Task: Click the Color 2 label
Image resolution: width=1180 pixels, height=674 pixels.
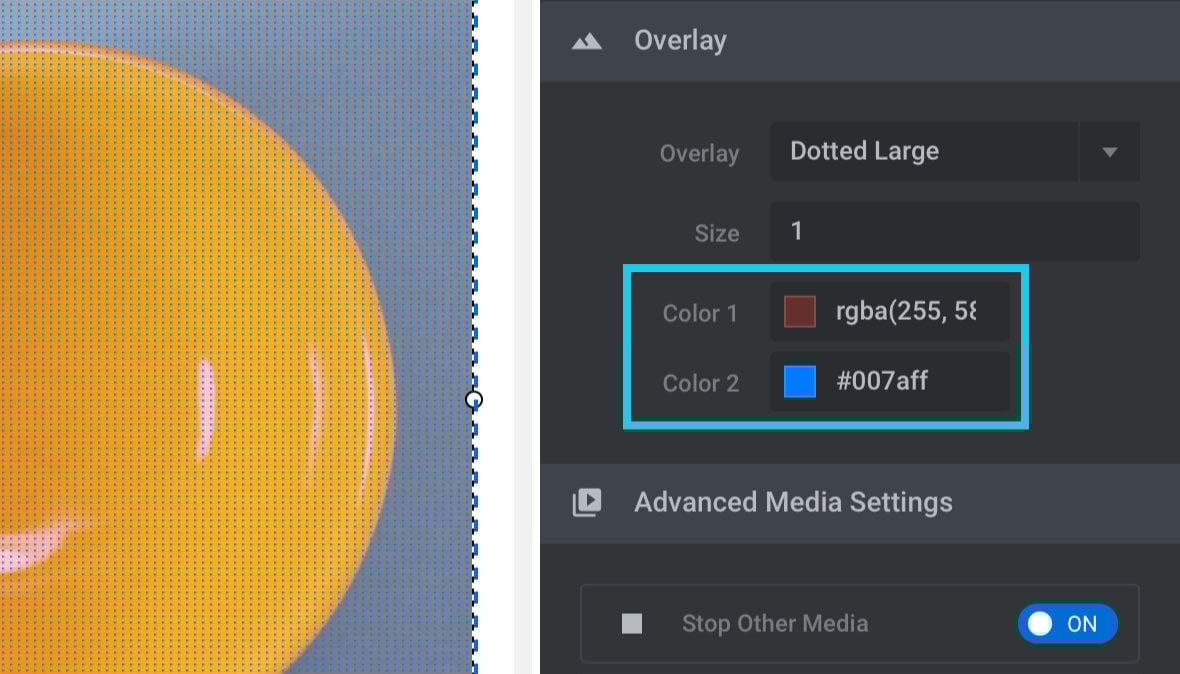Action: (701, 383)
